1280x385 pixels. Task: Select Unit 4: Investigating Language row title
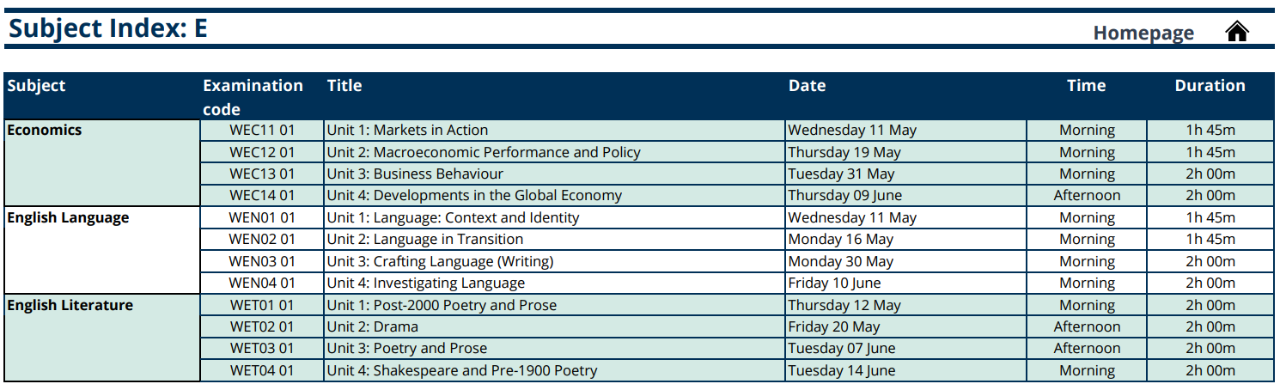[425, 283]
